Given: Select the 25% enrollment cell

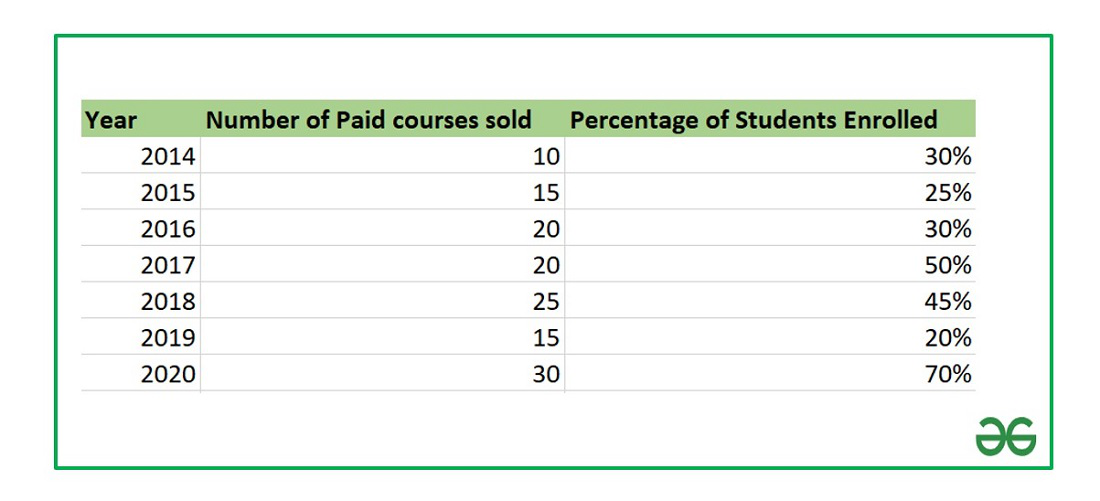Looking at the screenshot, I should tap(948, 192).
